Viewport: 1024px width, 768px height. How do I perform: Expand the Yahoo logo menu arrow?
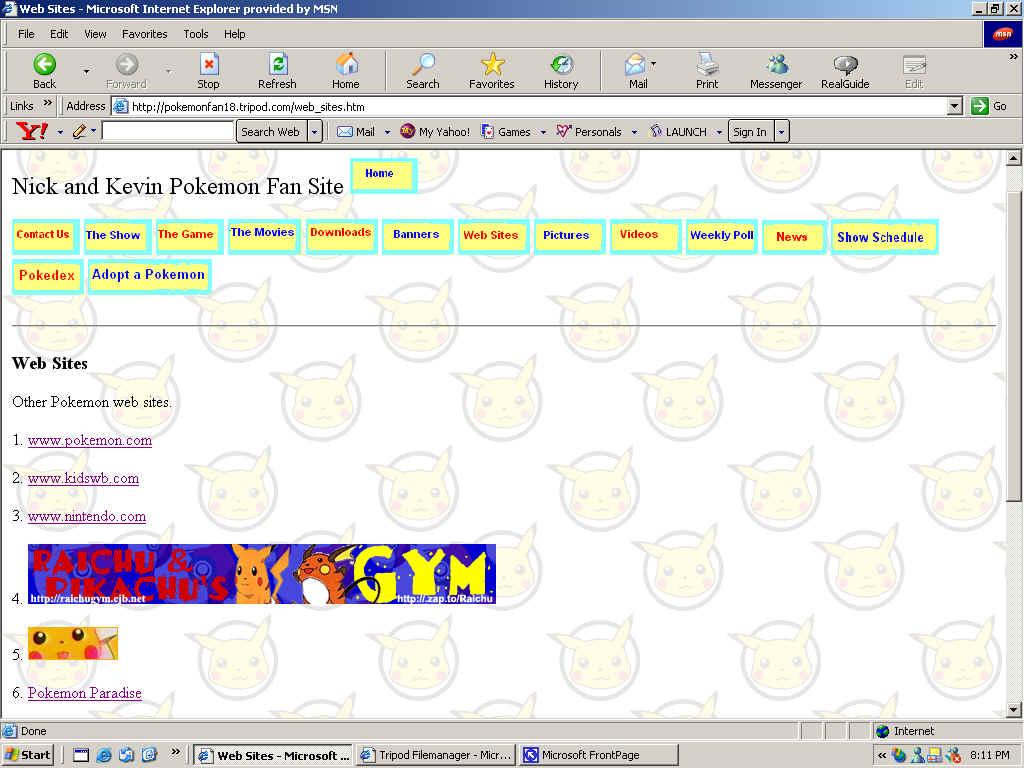(60, 132)
